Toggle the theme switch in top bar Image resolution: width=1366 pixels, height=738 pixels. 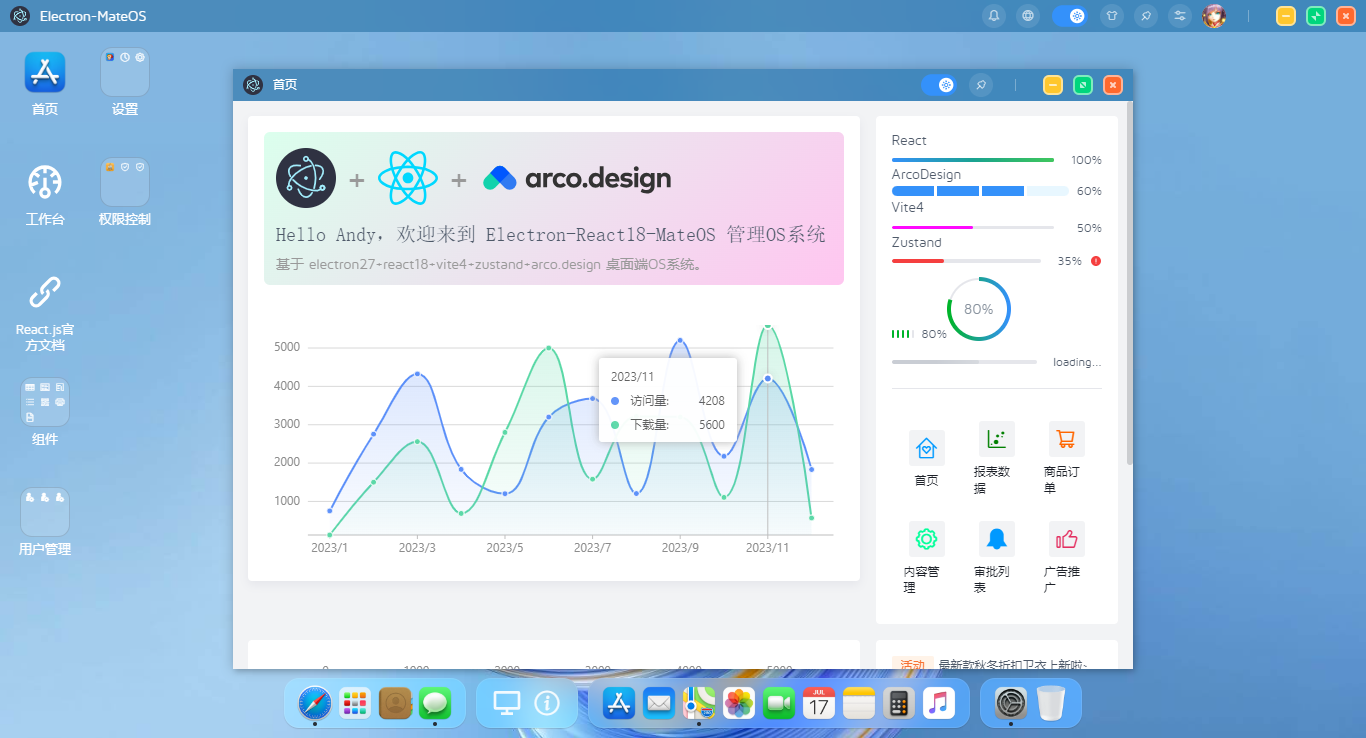point(1070,16)
